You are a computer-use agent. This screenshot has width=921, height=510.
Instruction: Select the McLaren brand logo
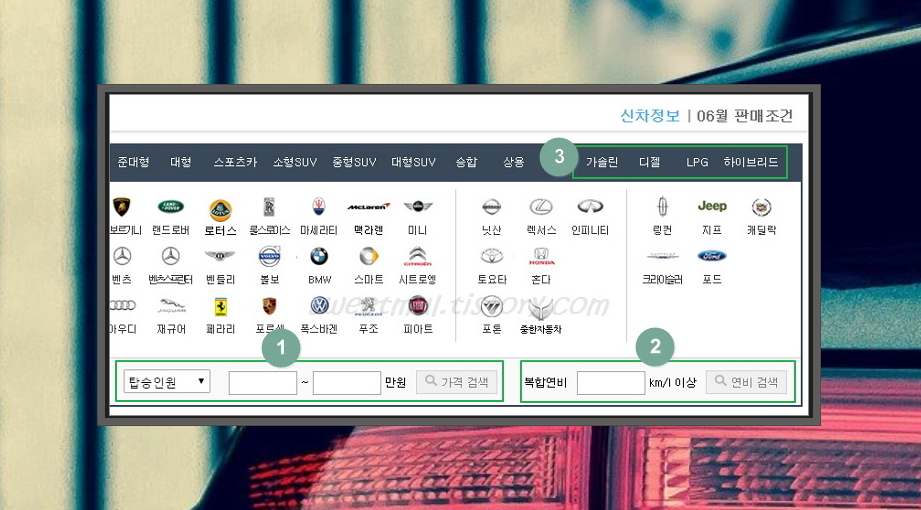(369, 206)
